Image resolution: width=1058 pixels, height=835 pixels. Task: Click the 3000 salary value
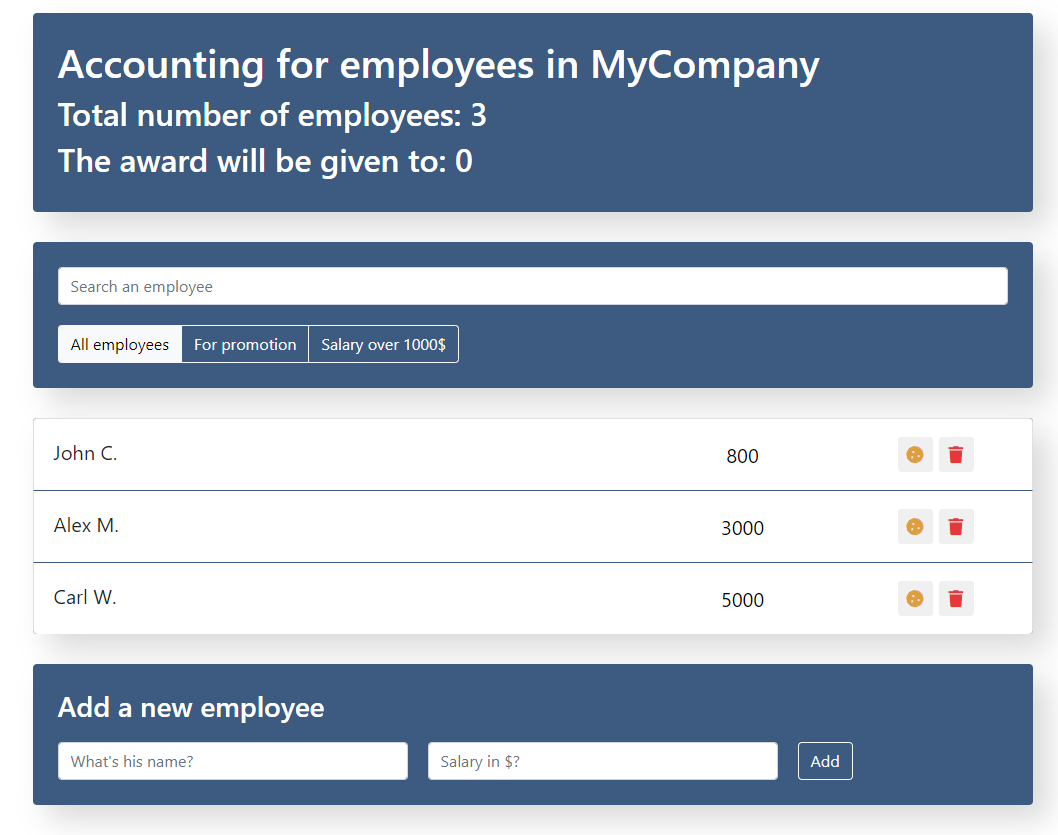(742, 528)
